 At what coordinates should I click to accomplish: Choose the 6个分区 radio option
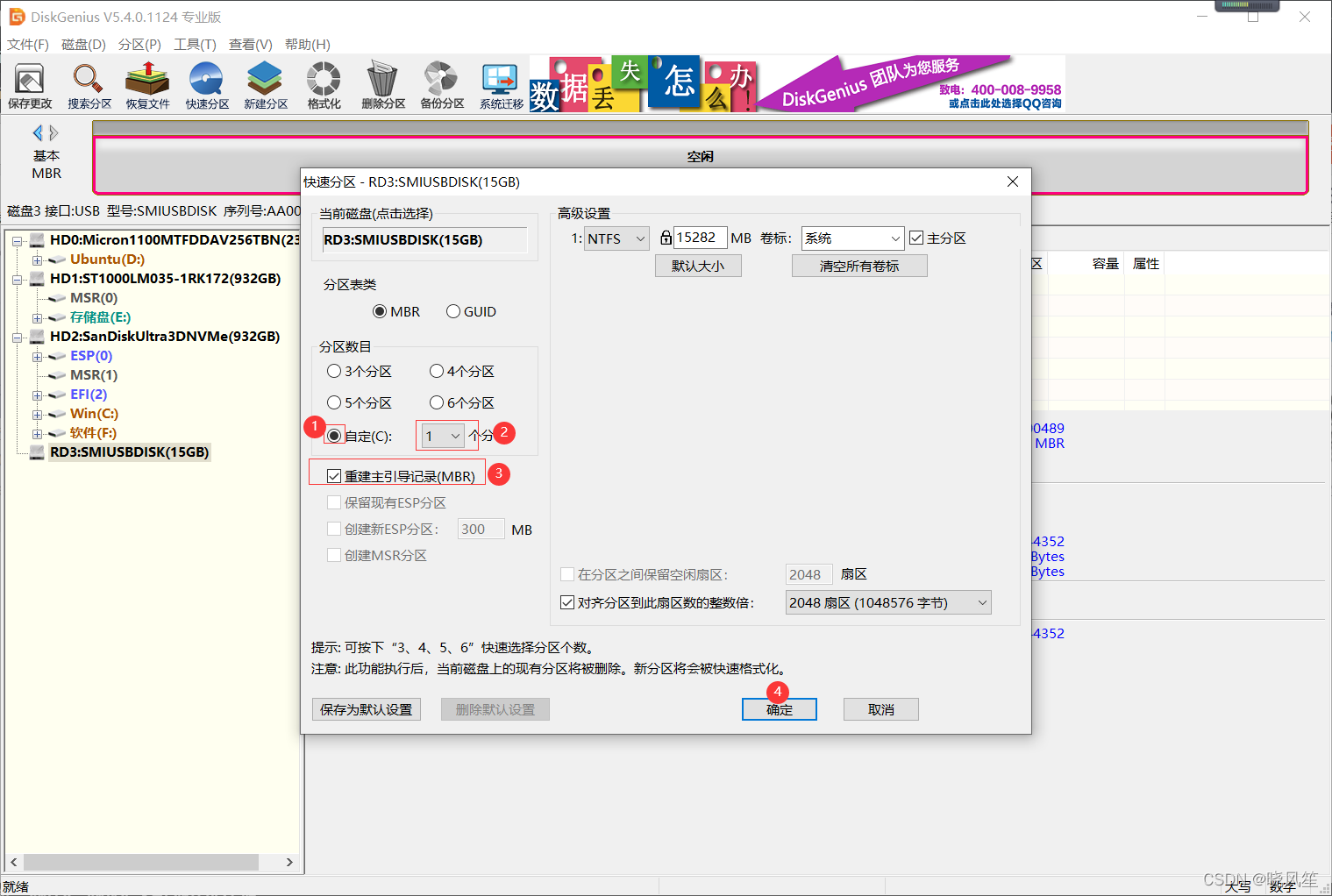coord(437,403)
